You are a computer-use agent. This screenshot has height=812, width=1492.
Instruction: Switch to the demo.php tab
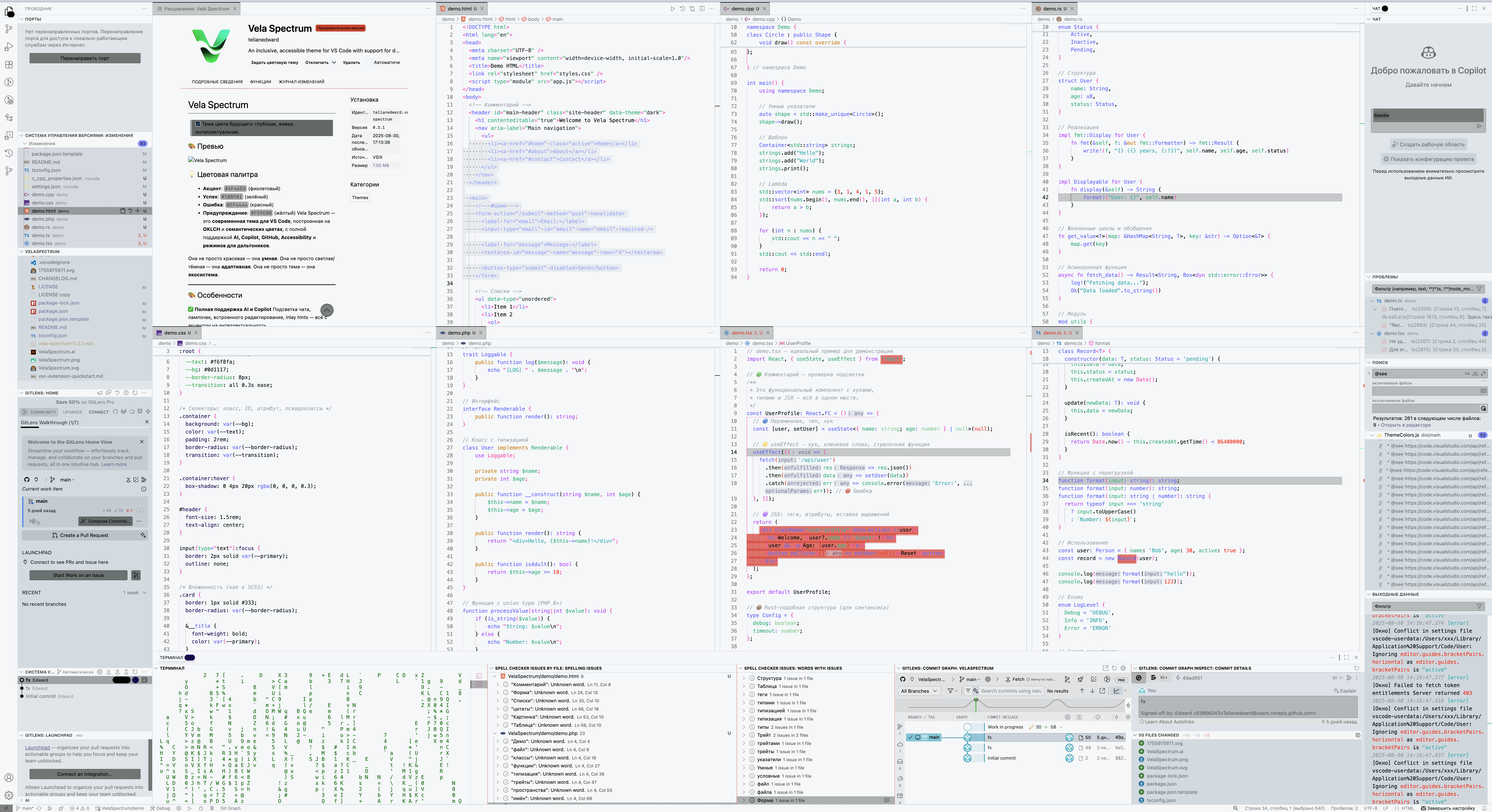point(461,333)
